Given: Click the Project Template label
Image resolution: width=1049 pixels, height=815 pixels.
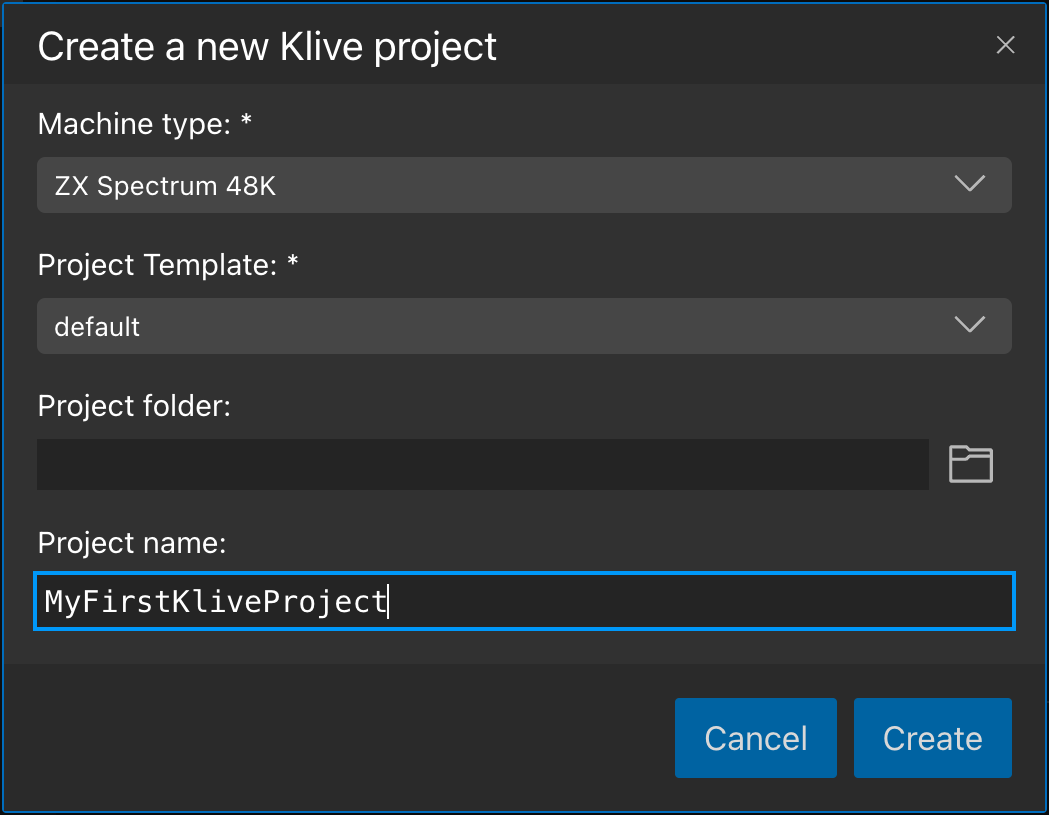Looking at the screenshot, I should 168,265.
